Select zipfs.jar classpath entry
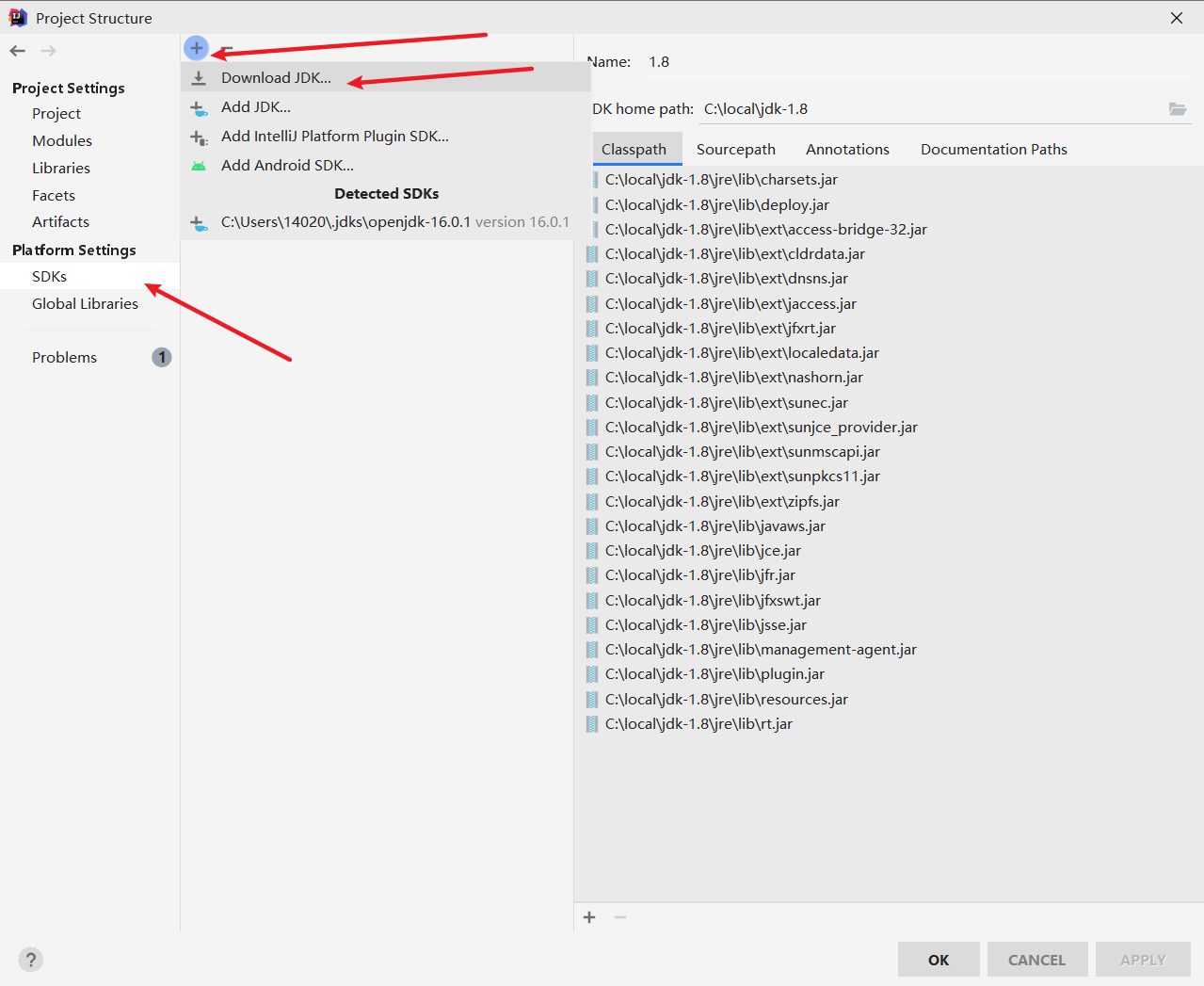 [x=722, y=502]
